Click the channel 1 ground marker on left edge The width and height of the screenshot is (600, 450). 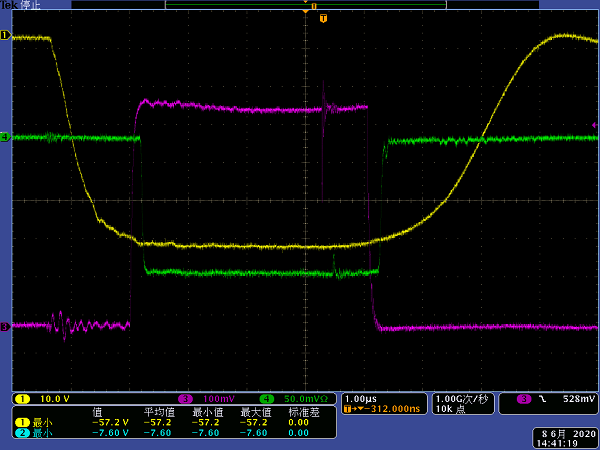[x=5, y=36]
